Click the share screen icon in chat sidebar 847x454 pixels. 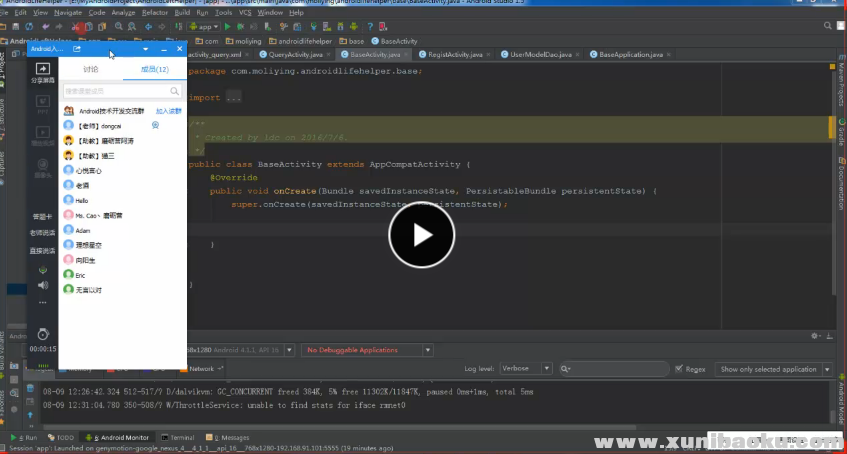(42, 69)
